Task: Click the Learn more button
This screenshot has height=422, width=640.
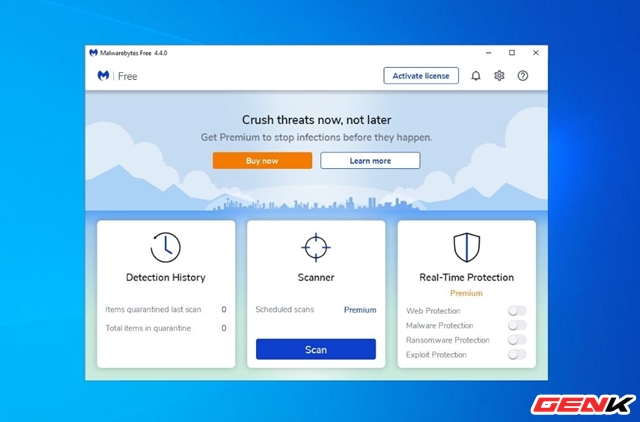Action: [370, 160]
